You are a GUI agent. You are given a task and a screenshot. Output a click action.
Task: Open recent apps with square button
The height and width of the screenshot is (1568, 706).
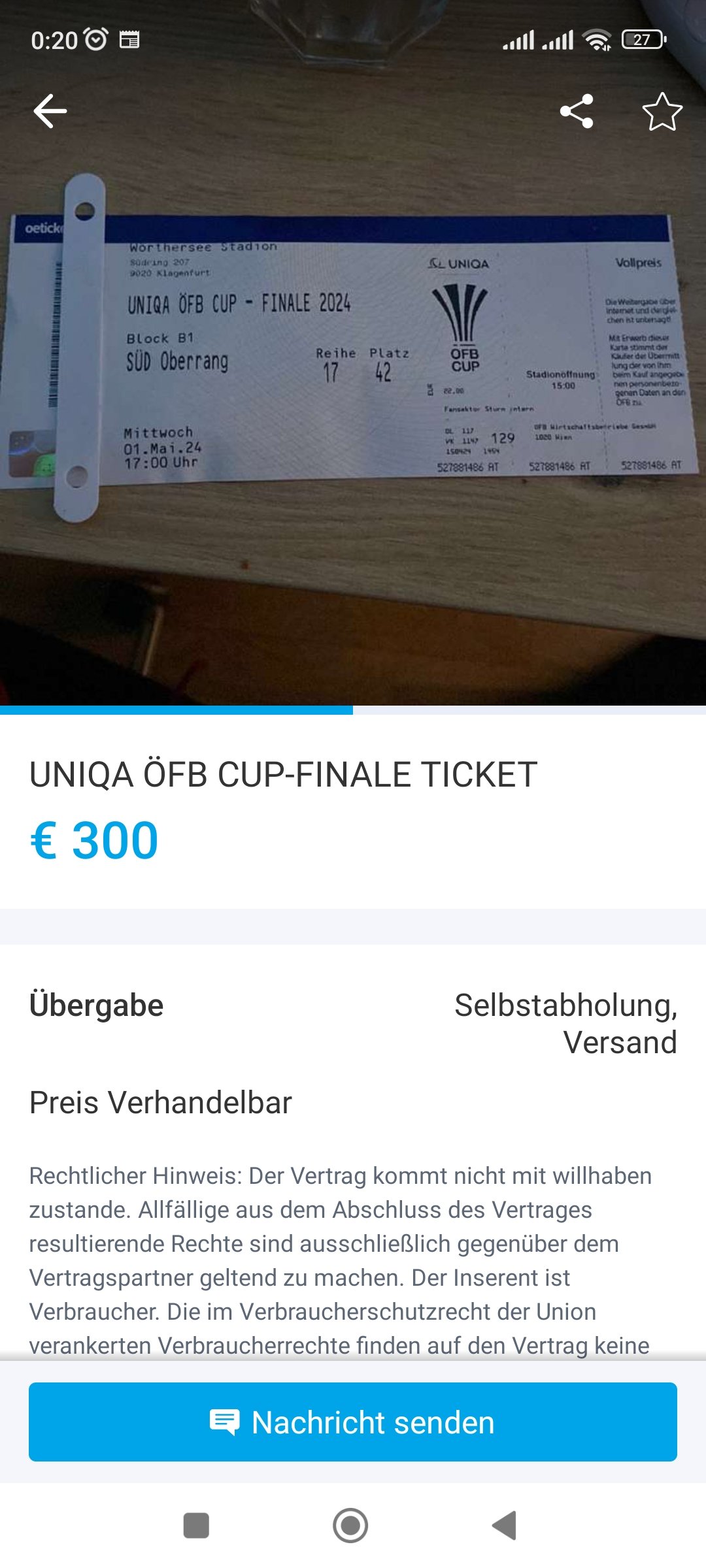point(196,1526)
